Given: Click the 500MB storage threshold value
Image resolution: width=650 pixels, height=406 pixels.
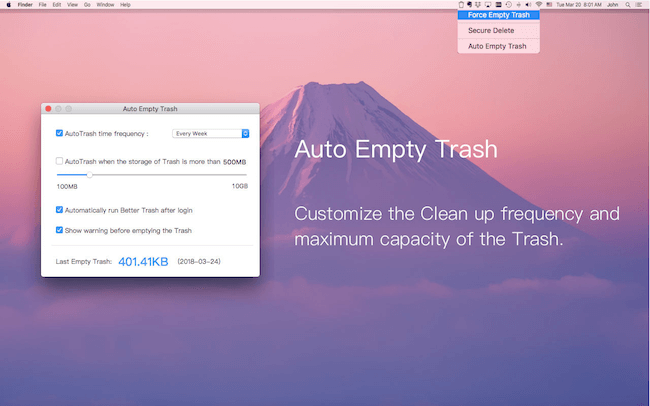Looking at the screenshot, I should tap(235, 162).
